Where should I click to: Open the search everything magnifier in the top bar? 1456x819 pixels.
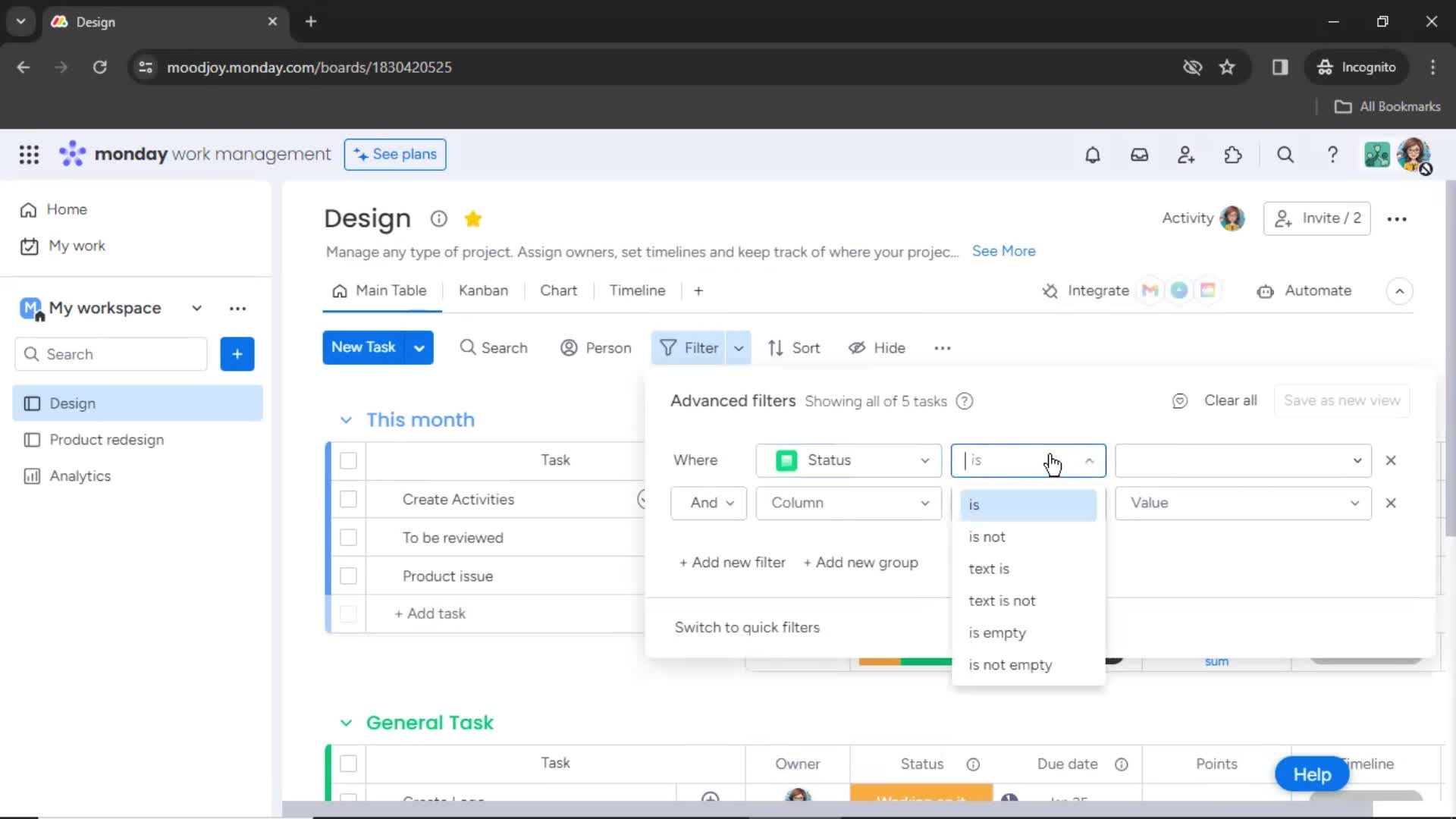(1285, 155)
